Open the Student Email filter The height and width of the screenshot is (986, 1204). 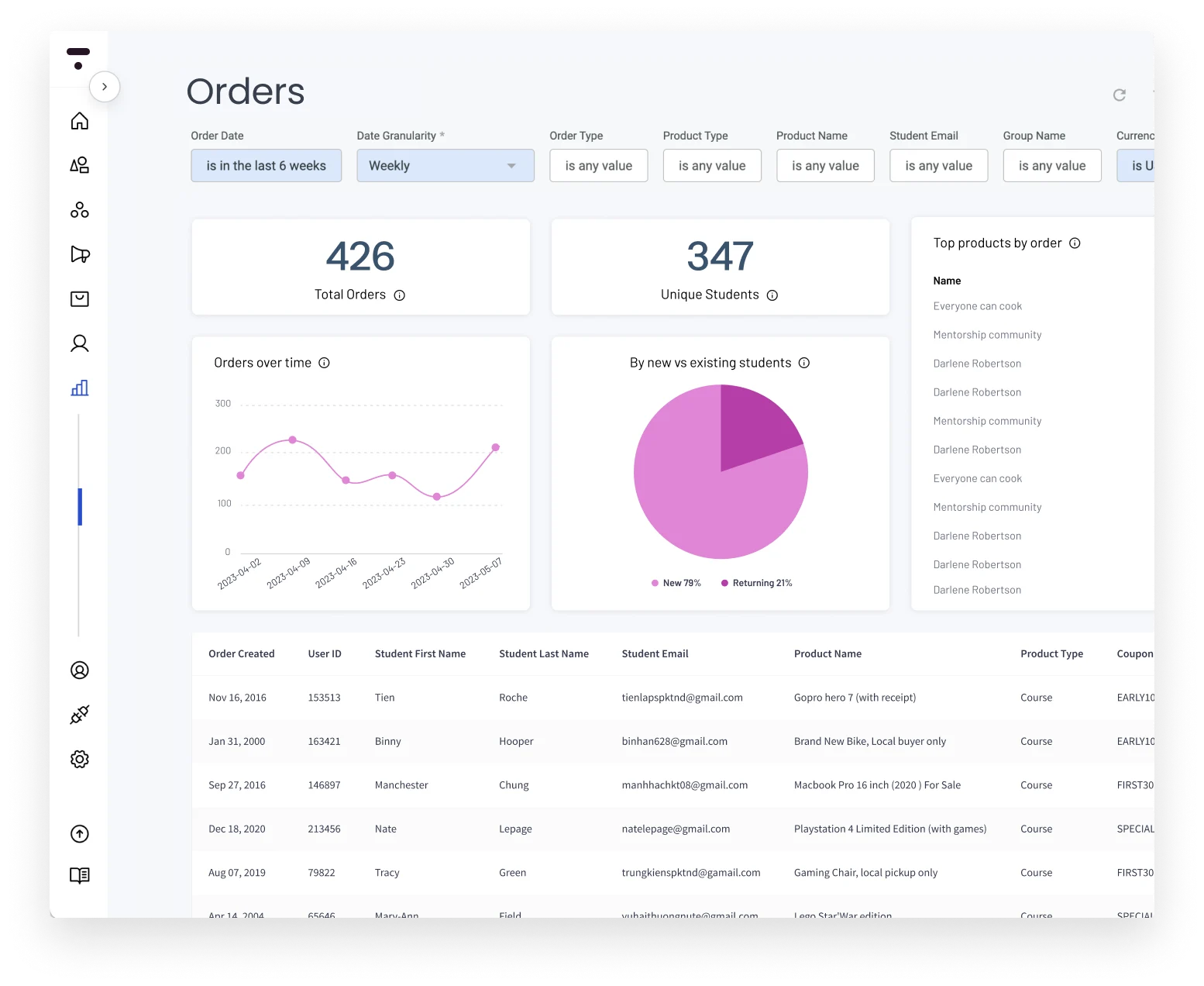[x=939, y=166]
